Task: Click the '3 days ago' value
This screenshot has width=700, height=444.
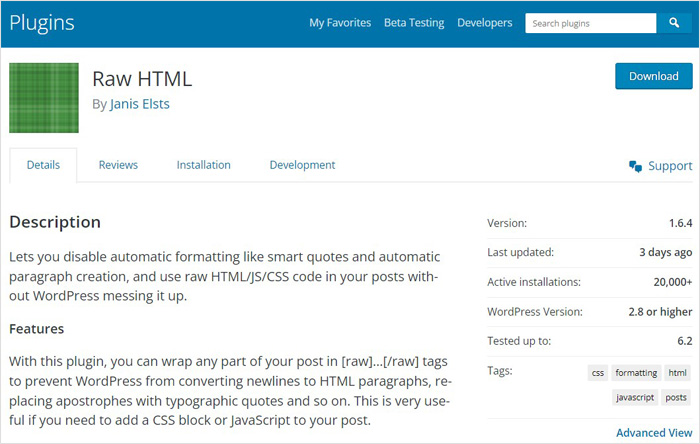Action: point(666,253)
